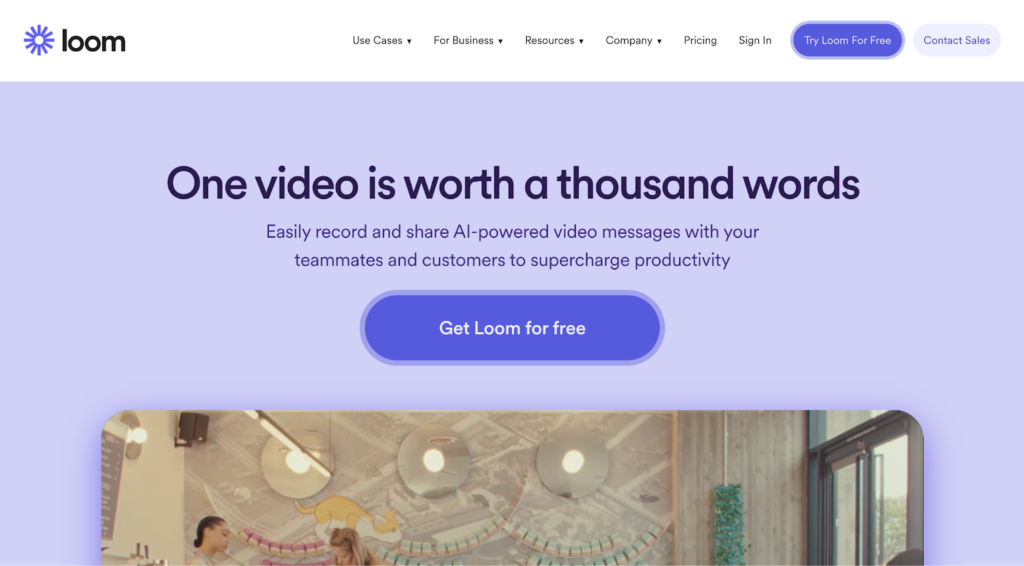
Task: Expand the Resources dropdown arrow
Action: tap(581, 41)
